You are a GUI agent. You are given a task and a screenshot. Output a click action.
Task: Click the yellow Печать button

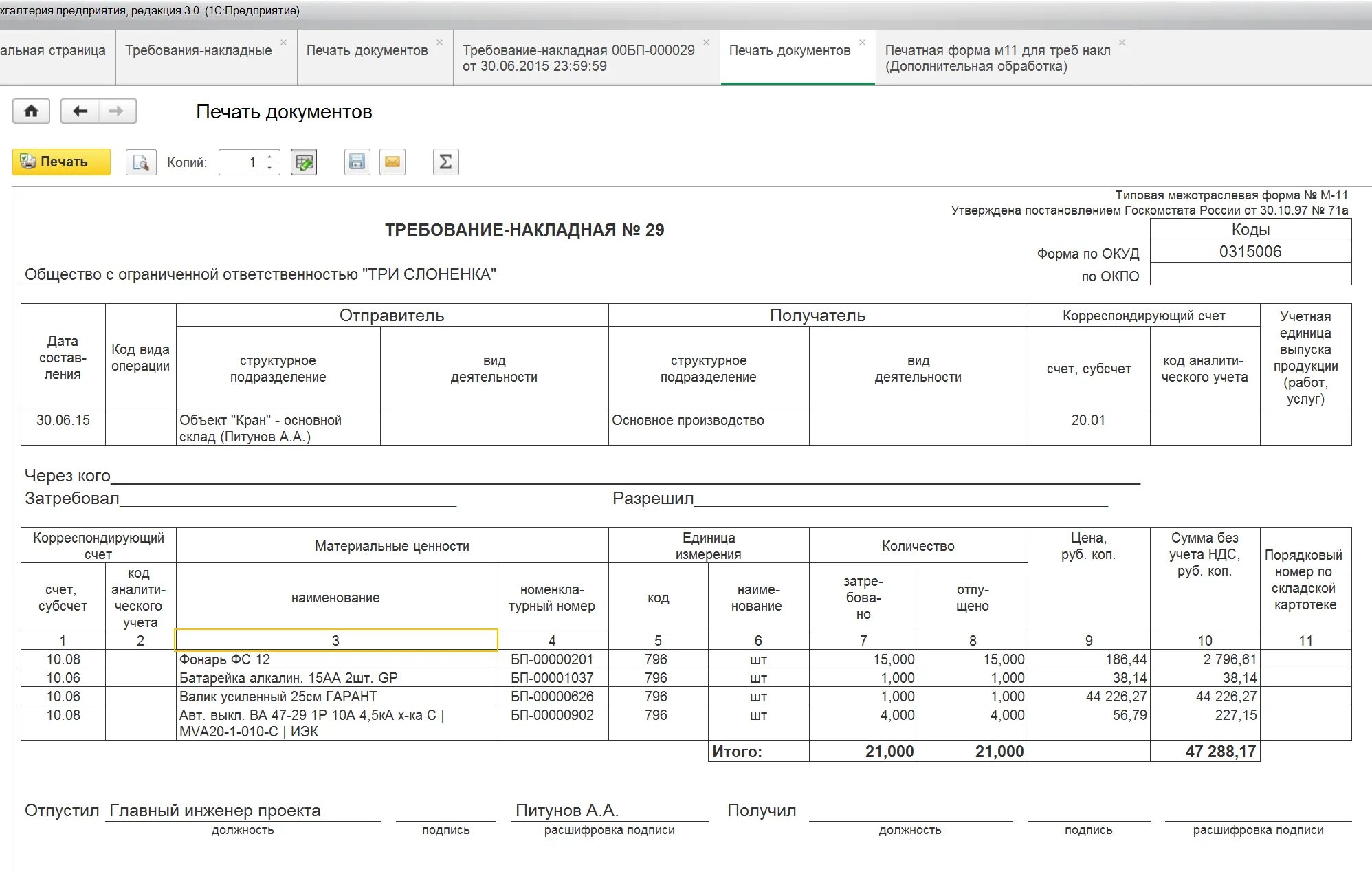pos(61,162)
